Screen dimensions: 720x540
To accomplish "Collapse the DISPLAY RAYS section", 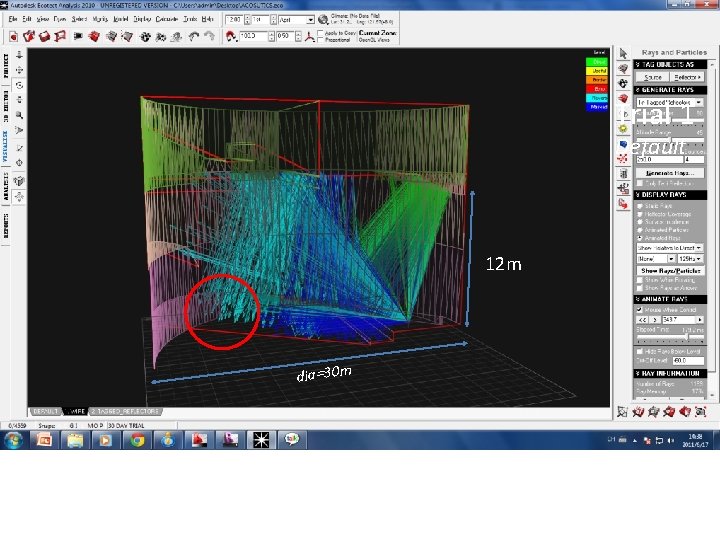I will 670,195.
